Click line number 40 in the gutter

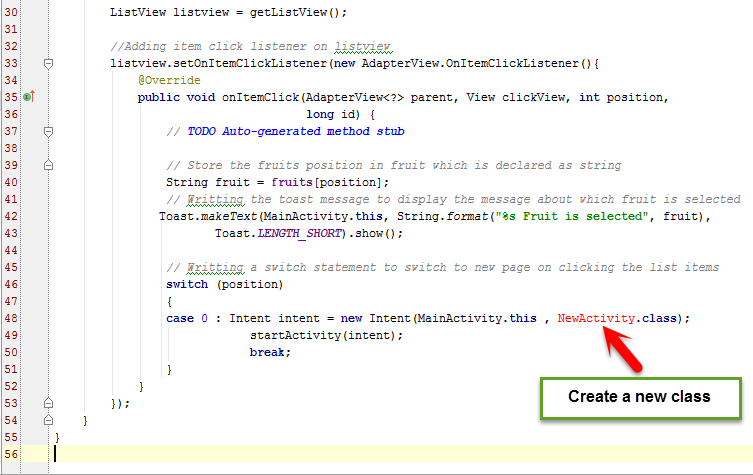coord(11,182)
